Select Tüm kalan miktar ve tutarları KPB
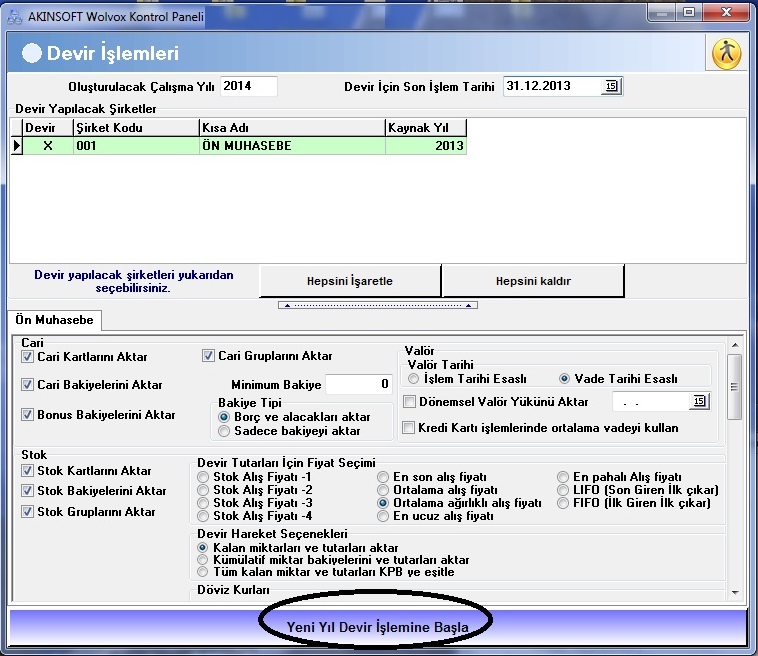Screen dimensions: 758x656 point(203,572)
